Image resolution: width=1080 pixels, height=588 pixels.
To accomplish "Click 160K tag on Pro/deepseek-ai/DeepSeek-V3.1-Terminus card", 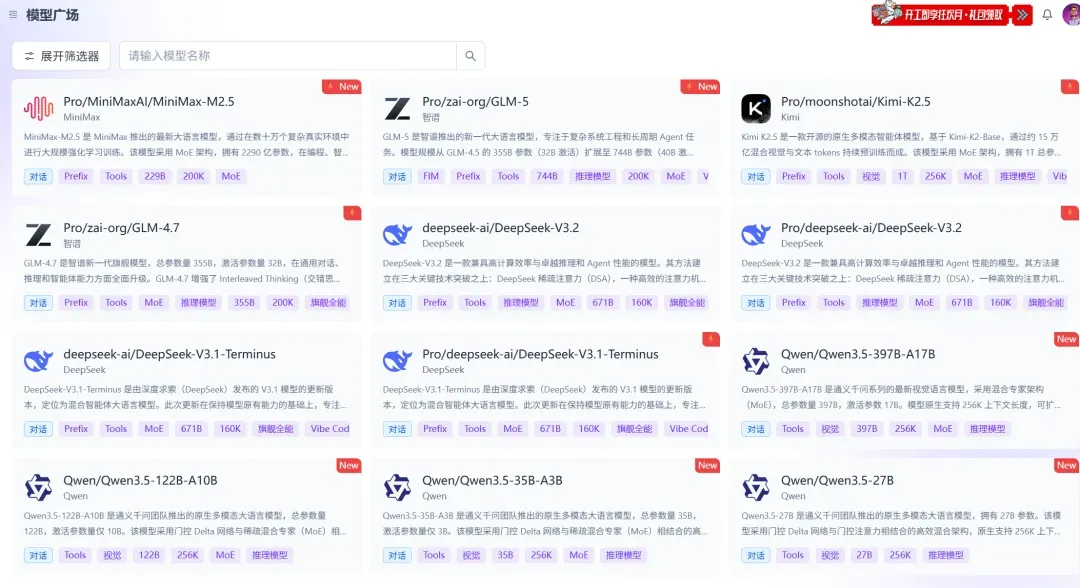I will [589, 429].
